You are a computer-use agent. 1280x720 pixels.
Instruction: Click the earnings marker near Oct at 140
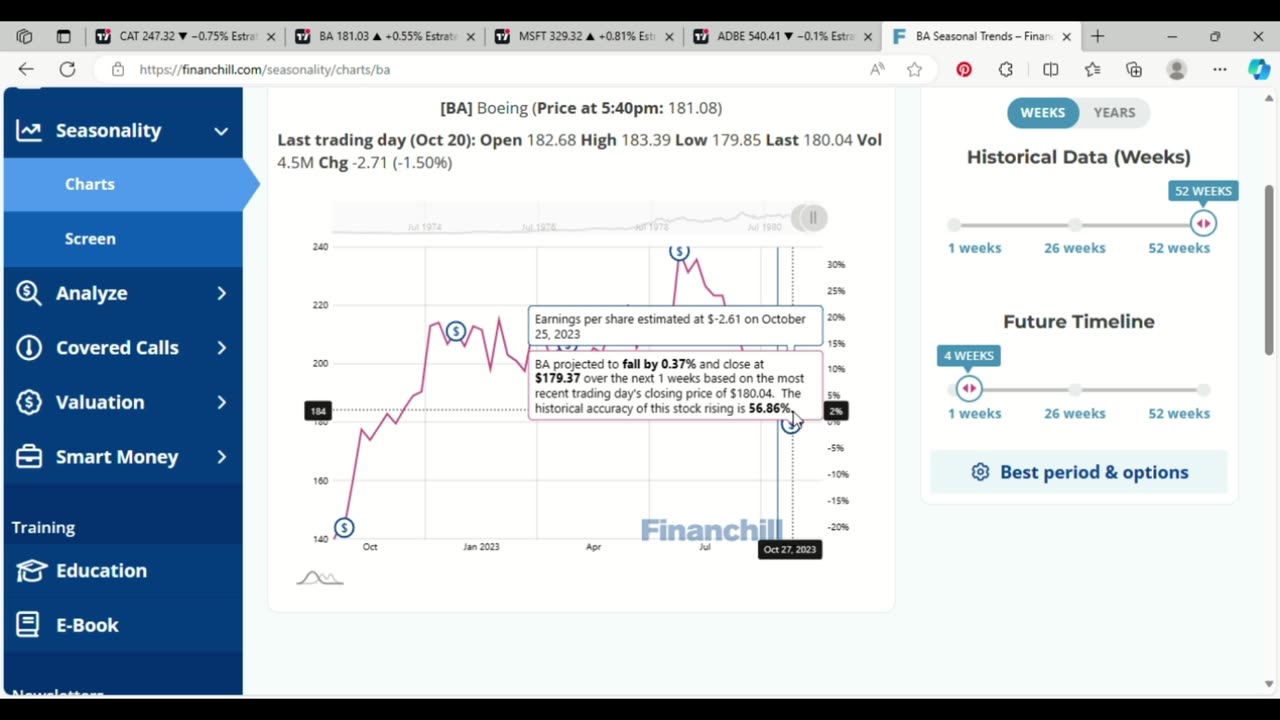coord(344,527)
